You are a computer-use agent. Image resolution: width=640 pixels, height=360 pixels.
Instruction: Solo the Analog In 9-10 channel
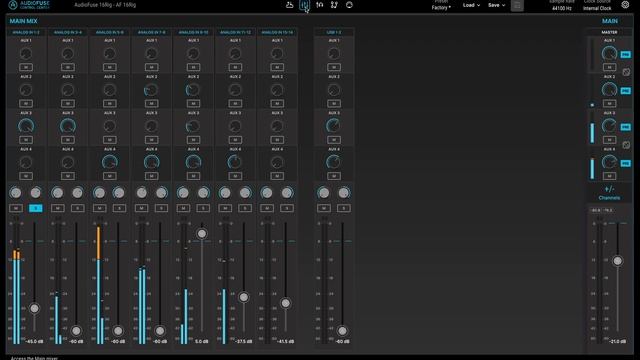pyautogui.click(x=203, y=208)
